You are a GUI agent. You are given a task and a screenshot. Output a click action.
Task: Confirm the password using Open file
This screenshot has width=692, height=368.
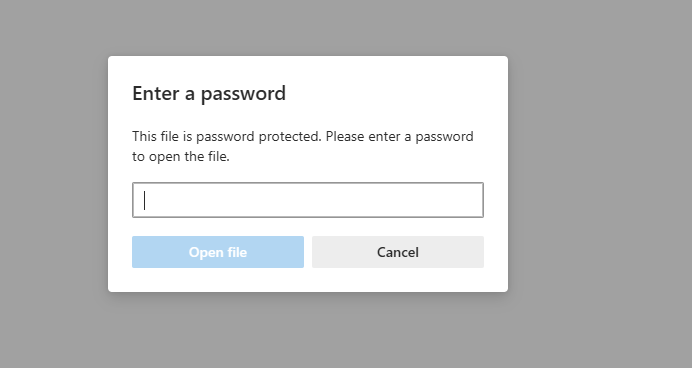[218, 252]
